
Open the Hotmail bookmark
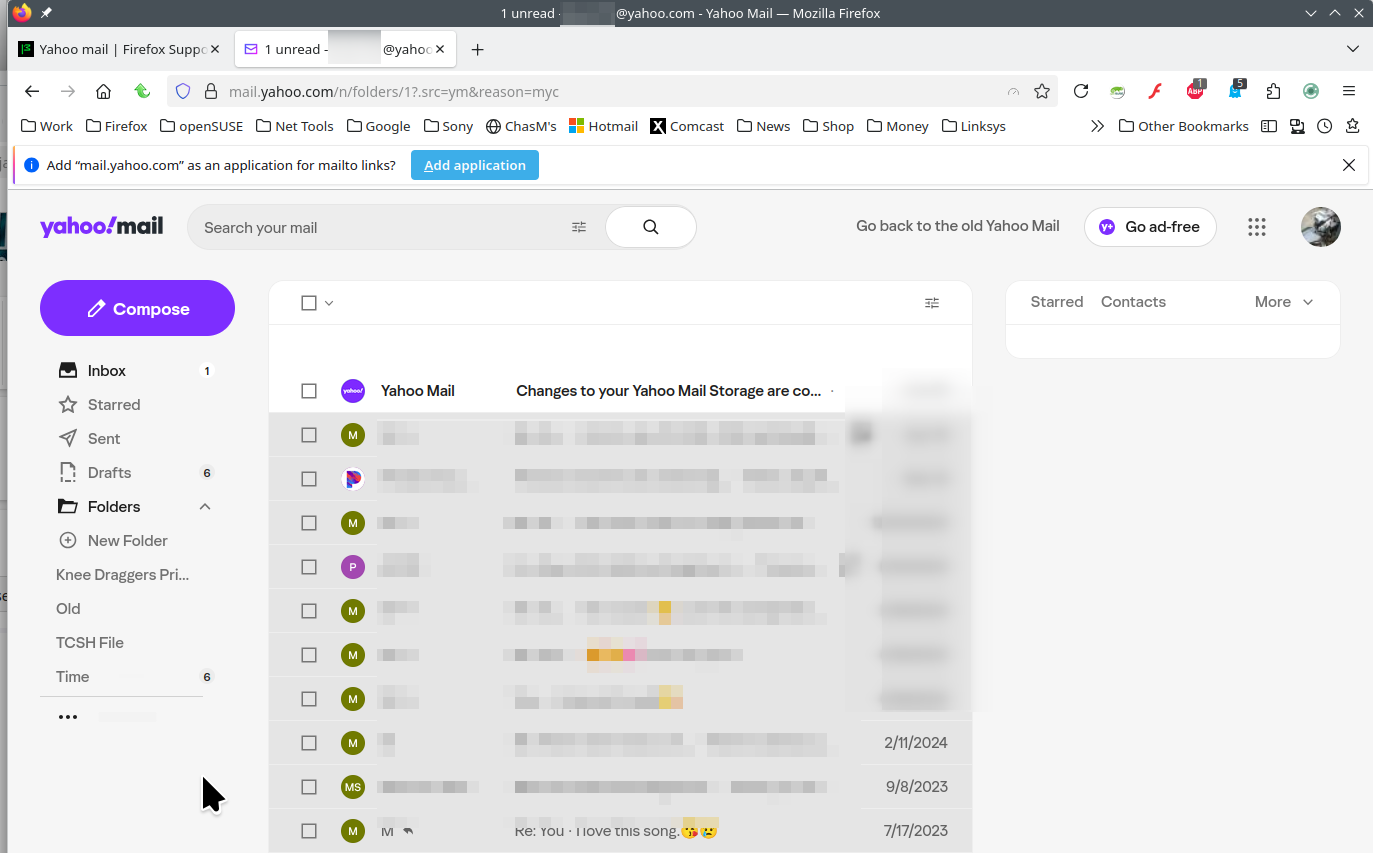point(603,126)
